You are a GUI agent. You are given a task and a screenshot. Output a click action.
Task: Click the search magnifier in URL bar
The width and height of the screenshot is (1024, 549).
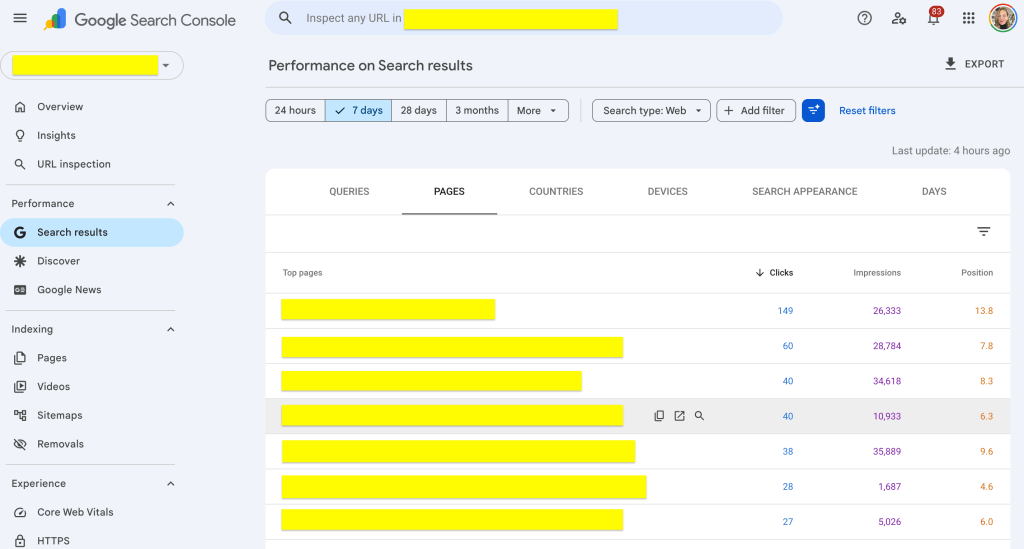285,18
